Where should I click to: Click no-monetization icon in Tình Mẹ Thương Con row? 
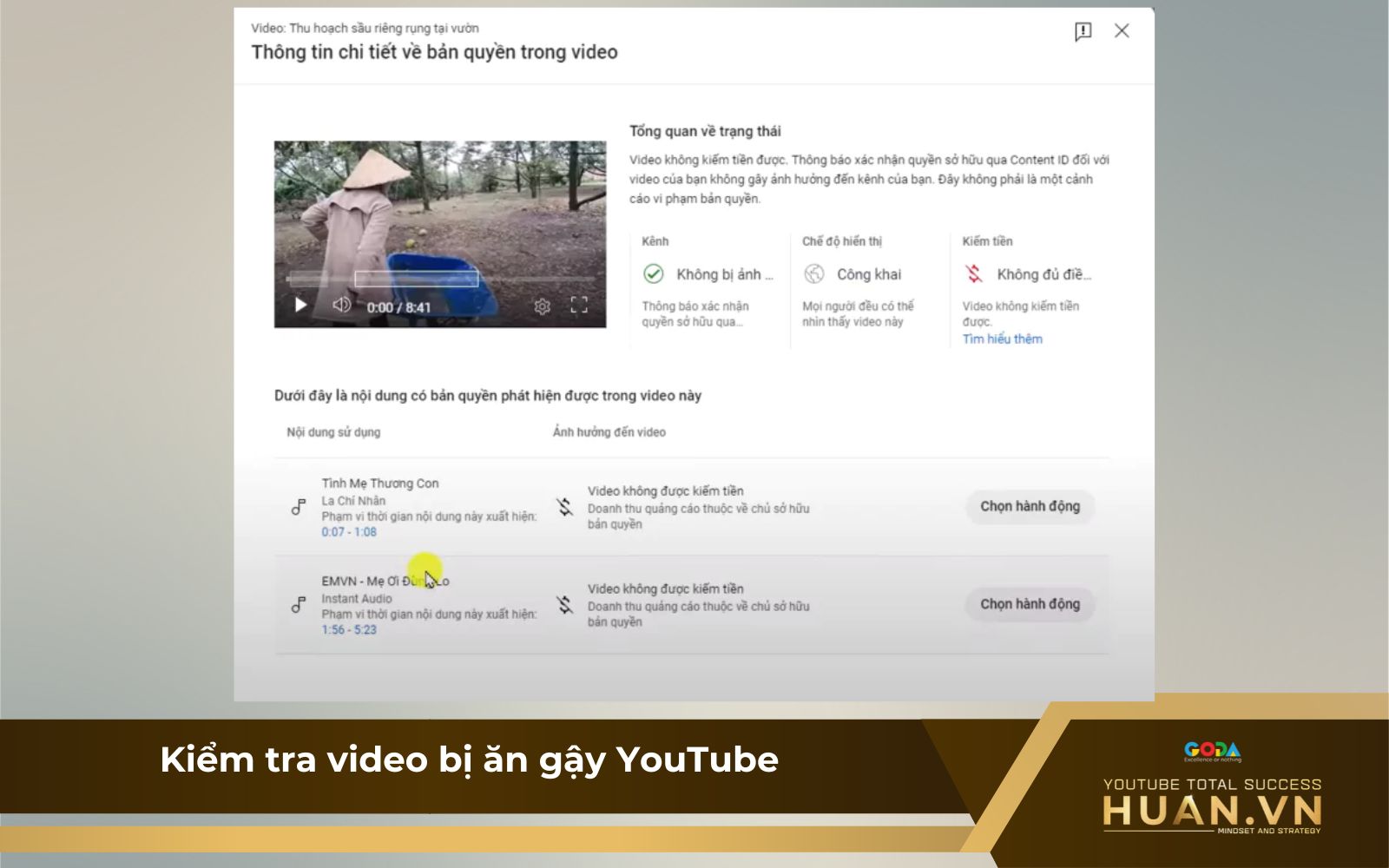coord(565,507)
